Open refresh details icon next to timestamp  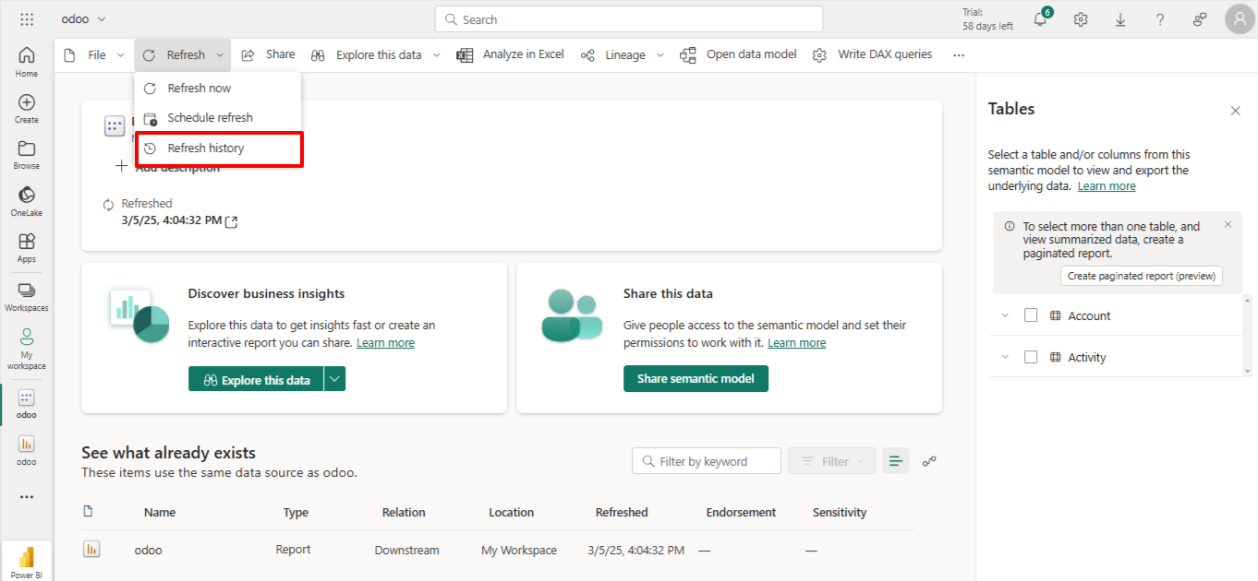[232, 222]
